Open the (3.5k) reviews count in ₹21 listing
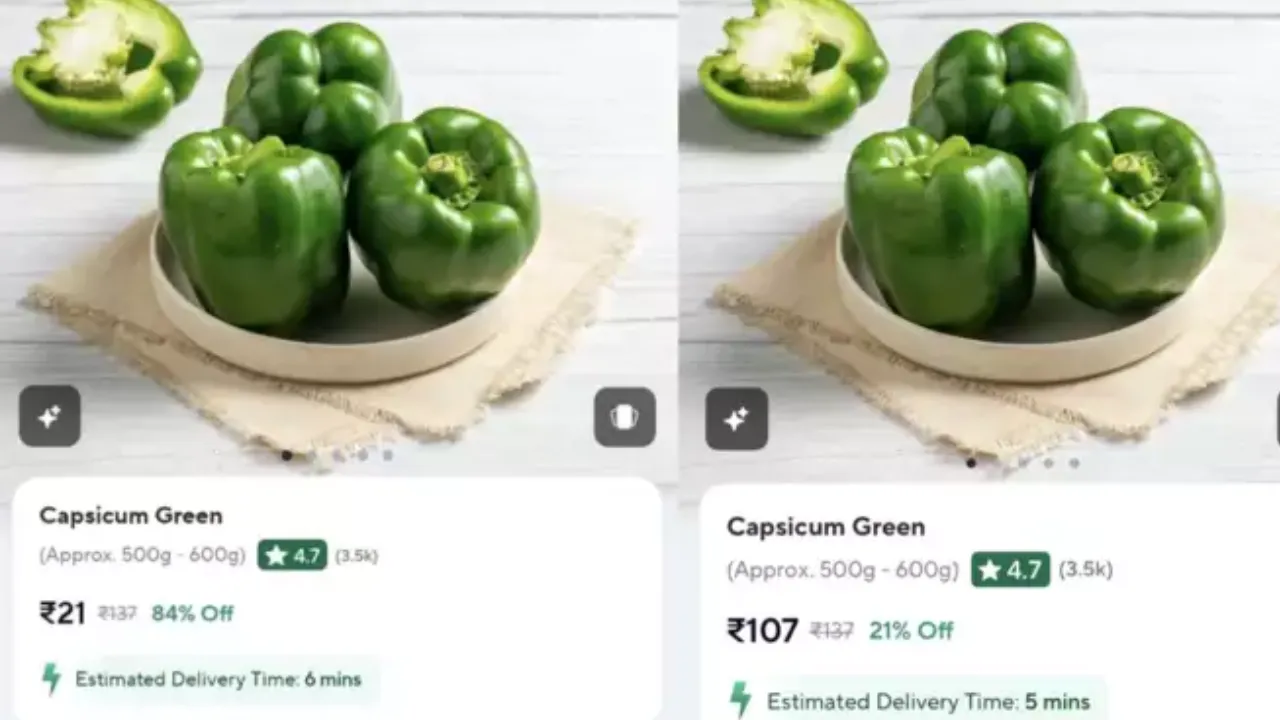Screen dimensions: 1280x720 (x=356, y=556)
